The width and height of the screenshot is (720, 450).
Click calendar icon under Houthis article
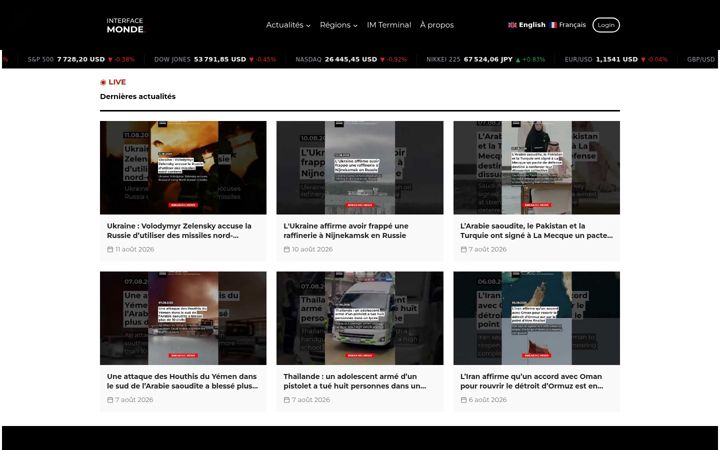[110, 400]
